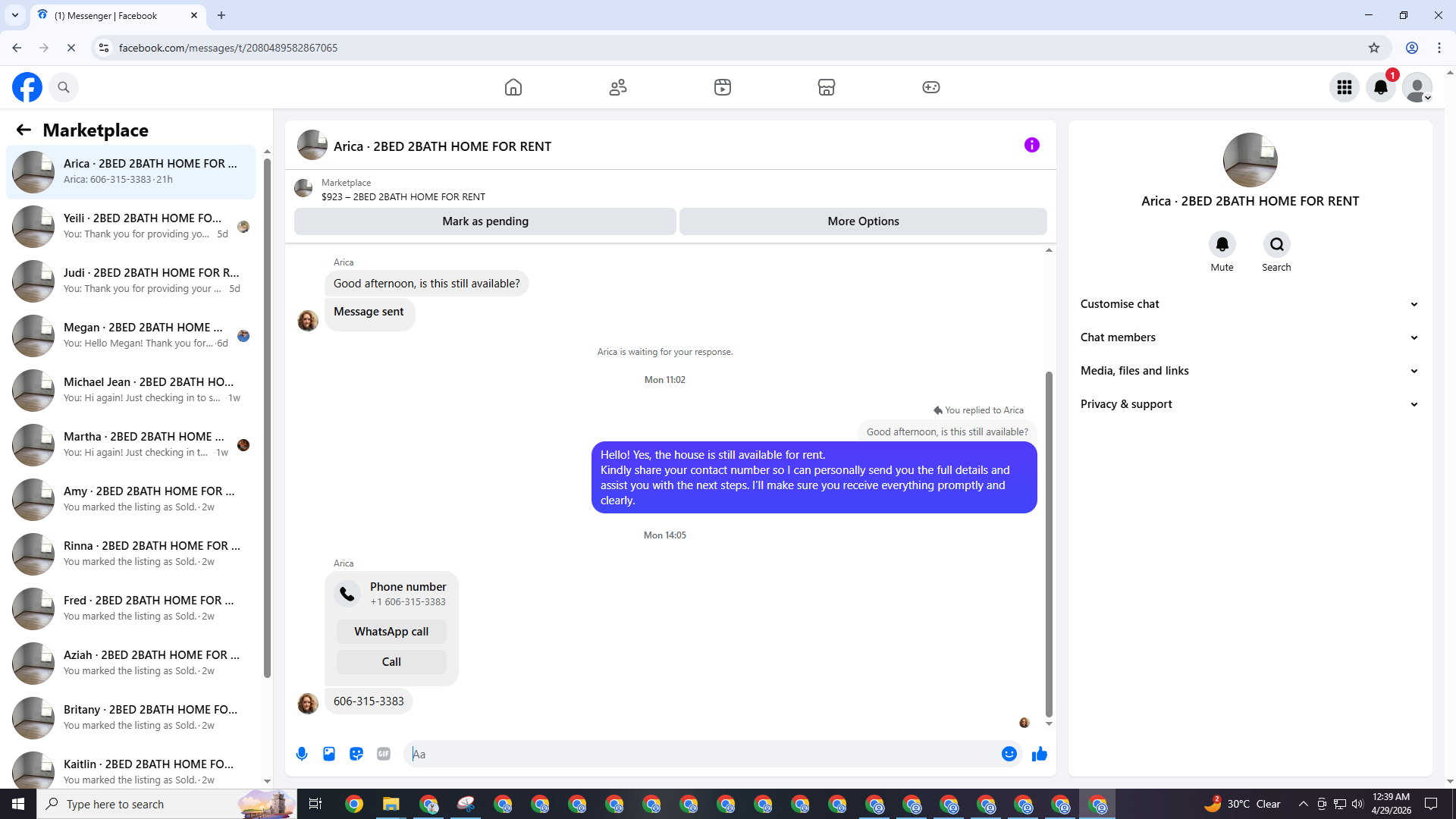Open the sticker picker icon
1456x819 pixels.
[356, 754]
